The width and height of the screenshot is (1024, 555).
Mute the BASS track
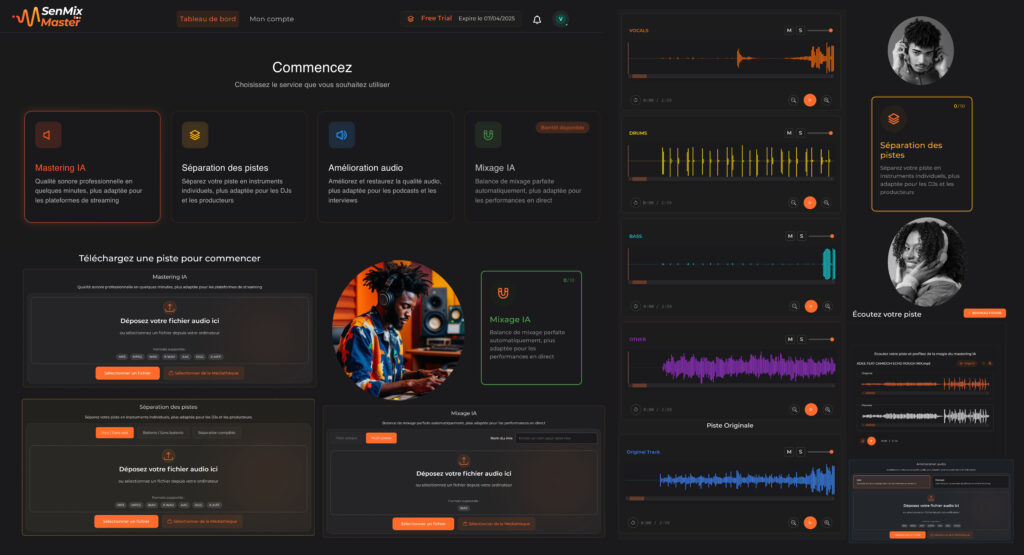(789, 236)
